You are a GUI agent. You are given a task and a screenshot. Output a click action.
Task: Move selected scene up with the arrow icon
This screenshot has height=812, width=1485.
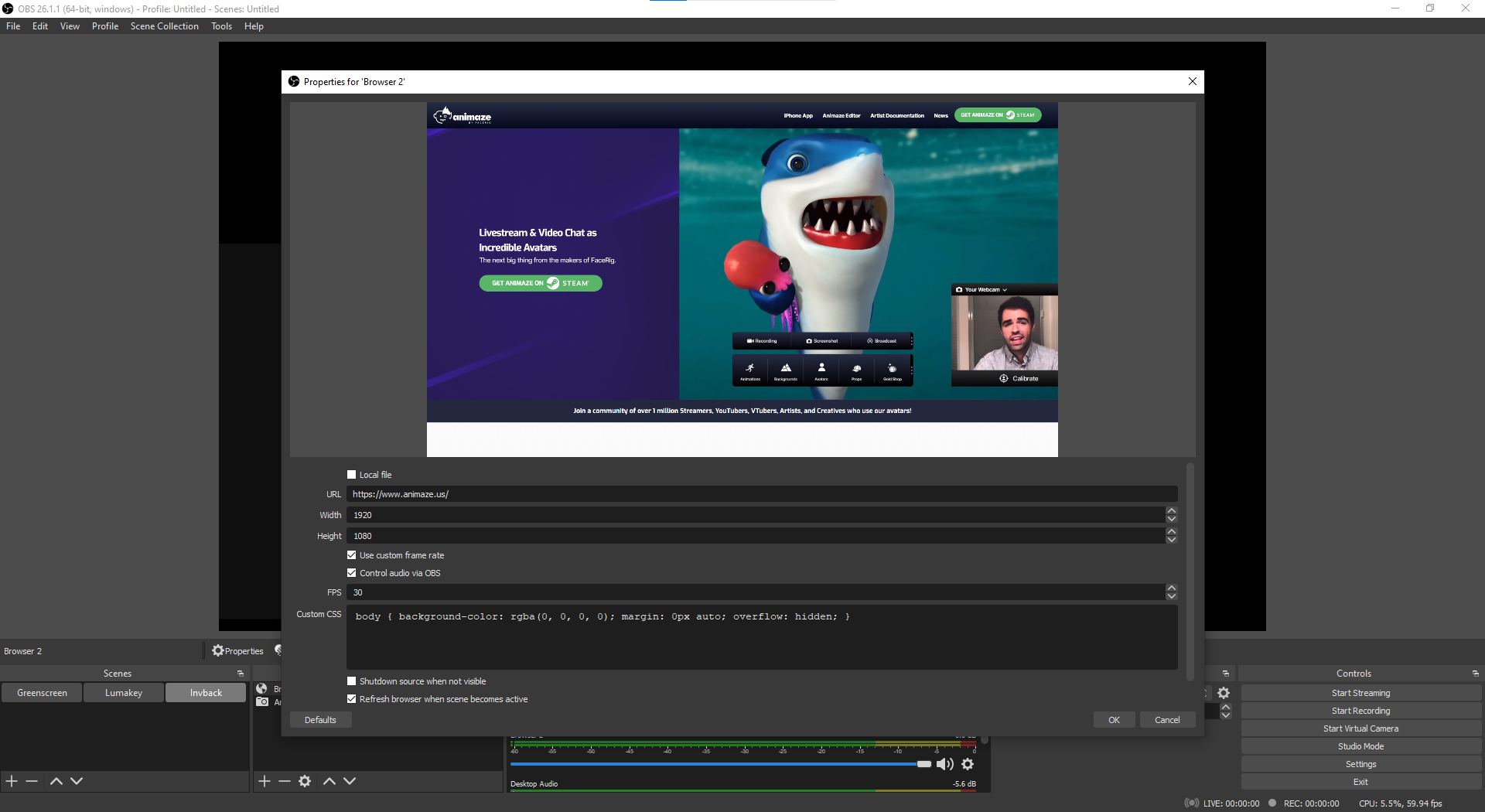click(x=56, y=781)
